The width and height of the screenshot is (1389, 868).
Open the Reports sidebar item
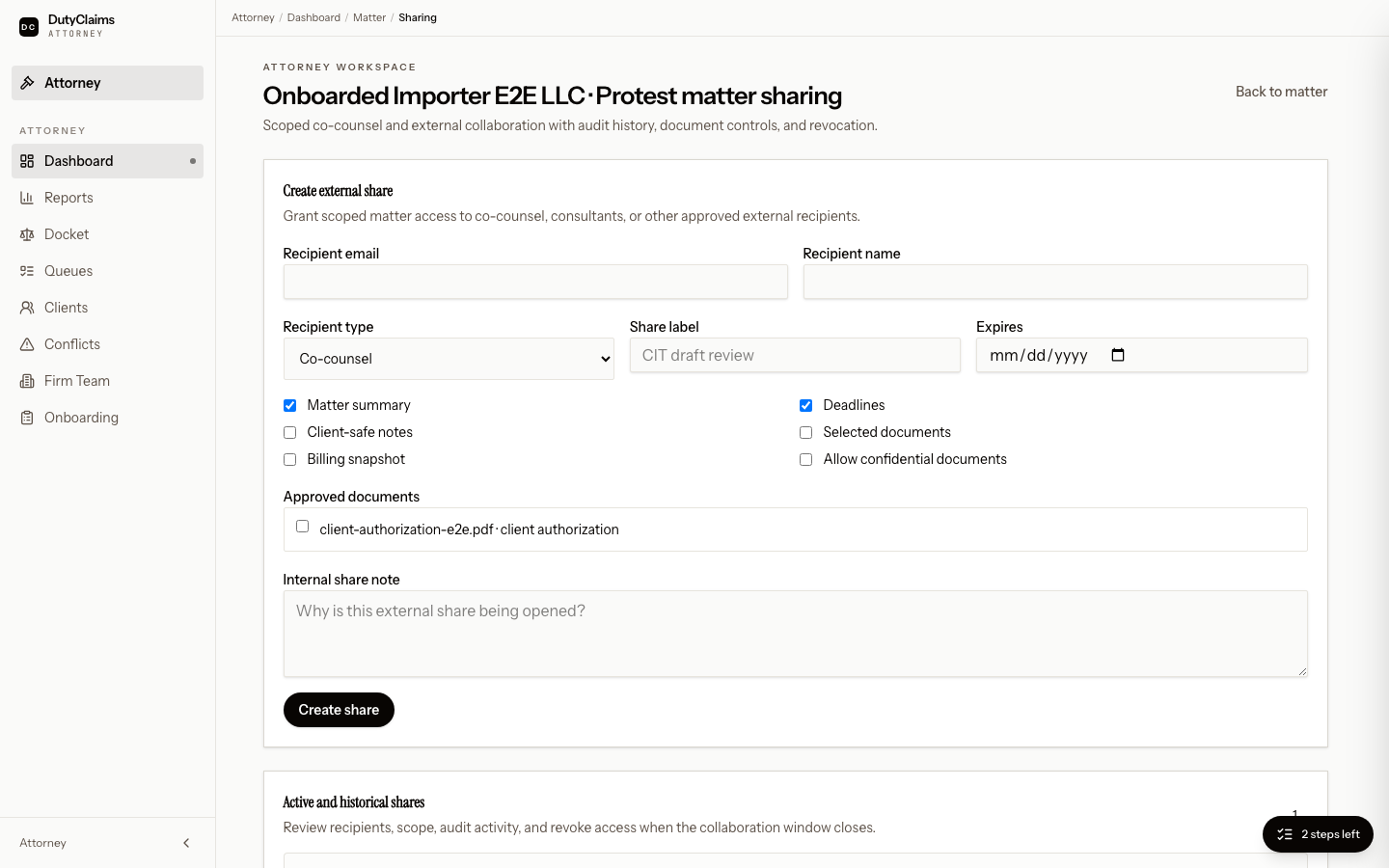point(107,198)
